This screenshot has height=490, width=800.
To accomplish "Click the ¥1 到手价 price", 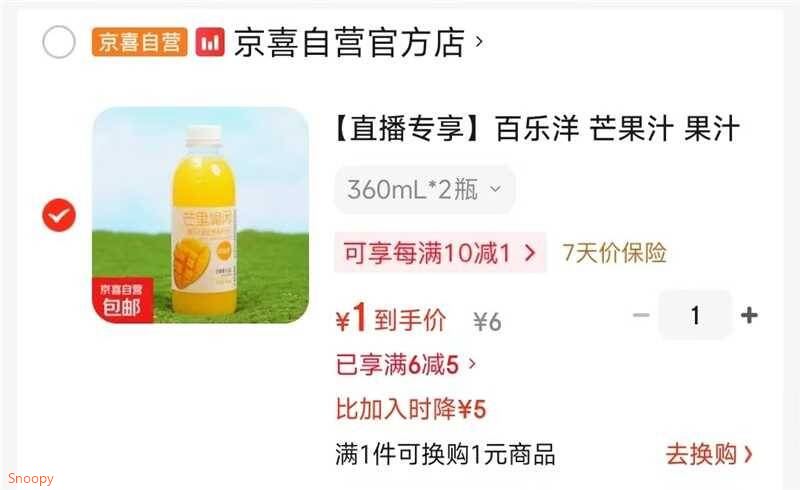I will [391, 319].
